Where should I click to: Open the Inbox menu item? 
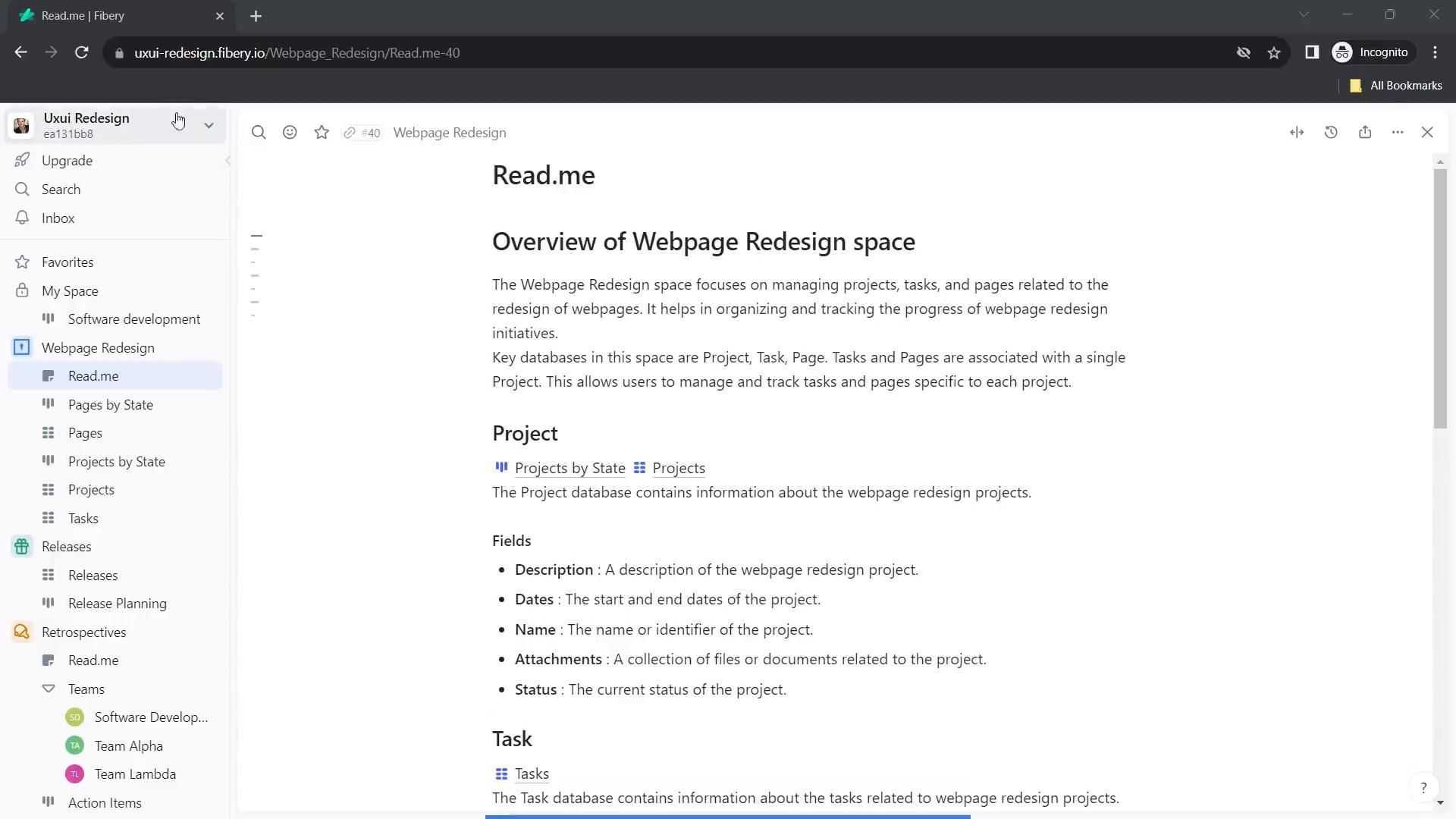[x=58, y=218]
